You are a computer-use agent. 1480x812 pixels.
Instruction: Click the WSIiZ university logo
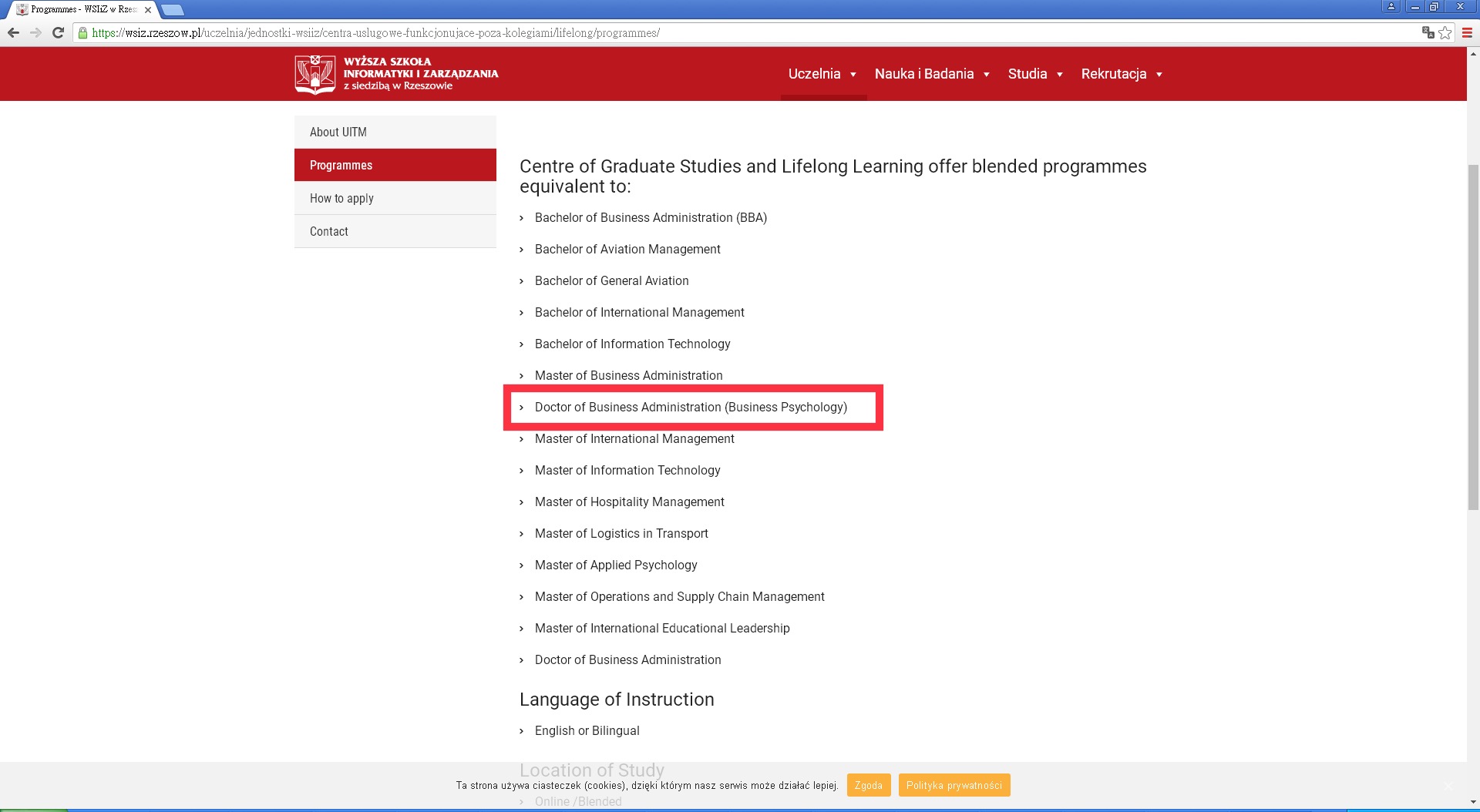point(396,74)
